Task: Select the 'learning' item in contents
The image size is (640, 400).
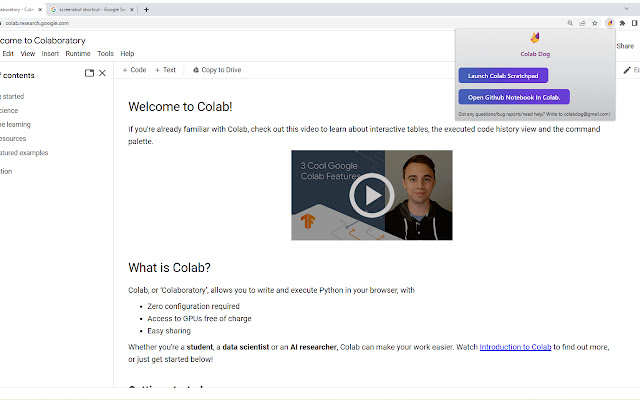Action: [x=15, y=124]
